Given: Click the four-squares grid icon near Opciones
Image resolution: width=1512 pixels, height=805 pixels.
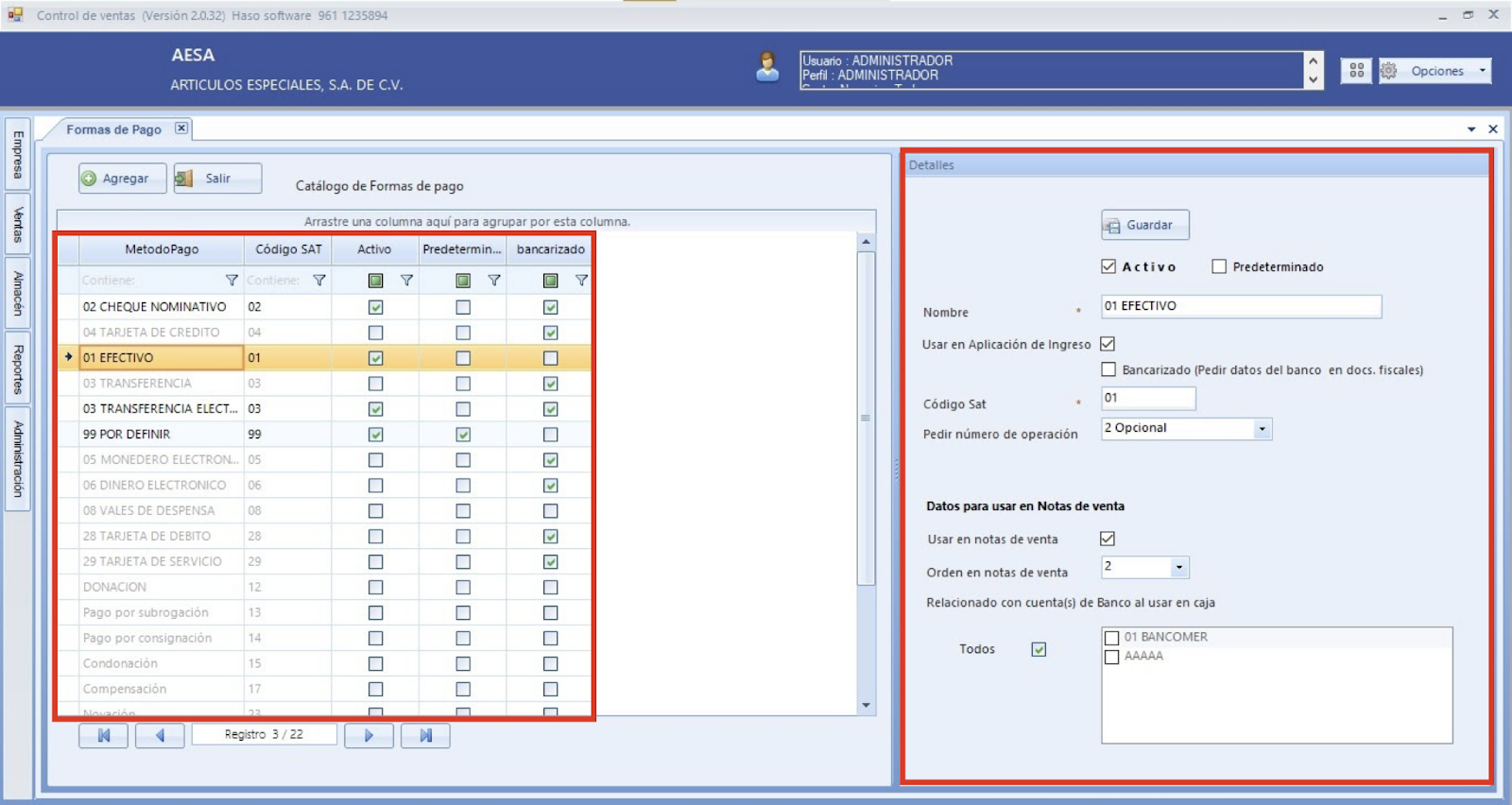Looking at the screenshot, I should click(x=1356, y=71).
